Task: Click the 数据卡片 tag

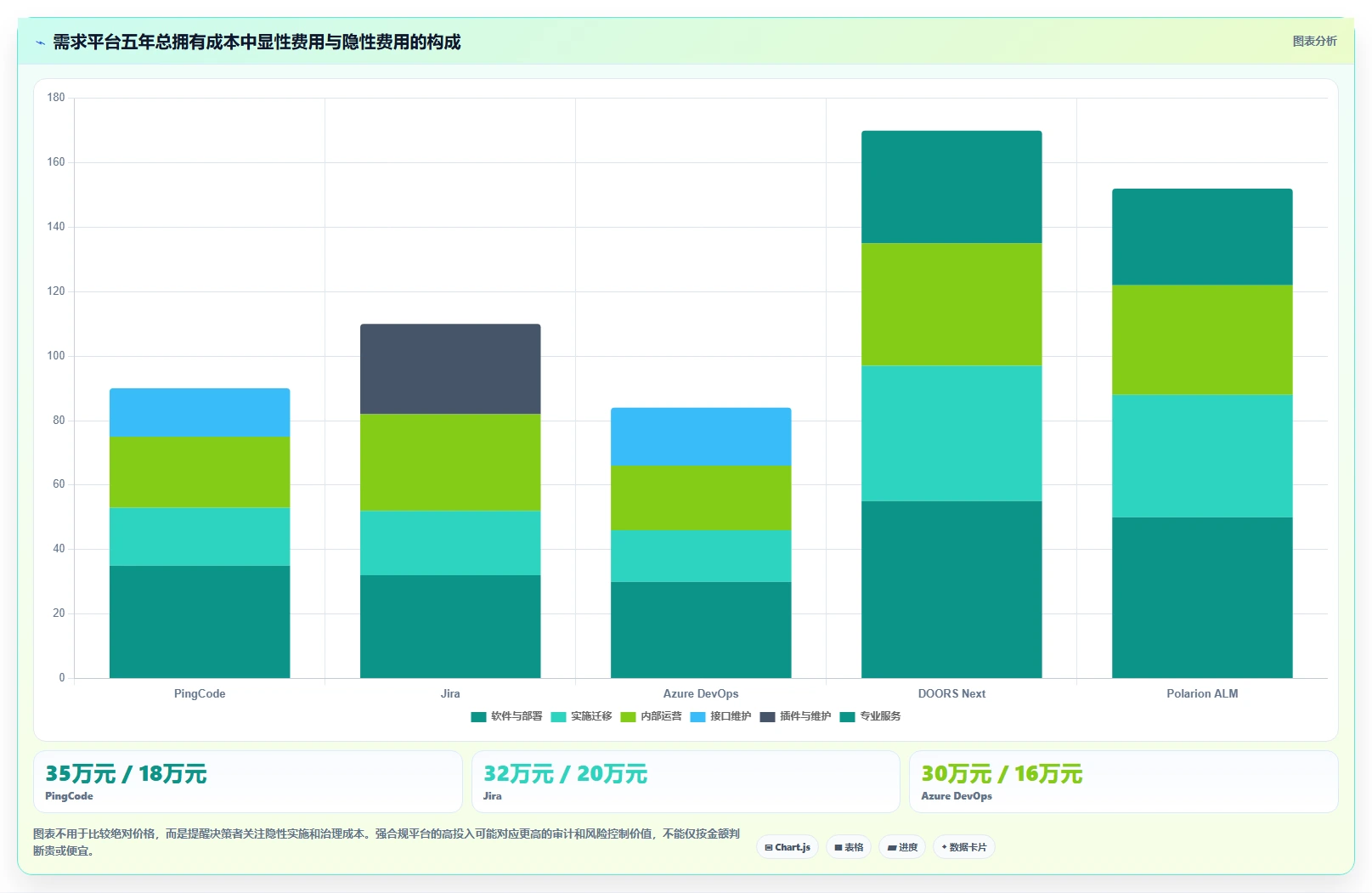Action: pos(964,847)
